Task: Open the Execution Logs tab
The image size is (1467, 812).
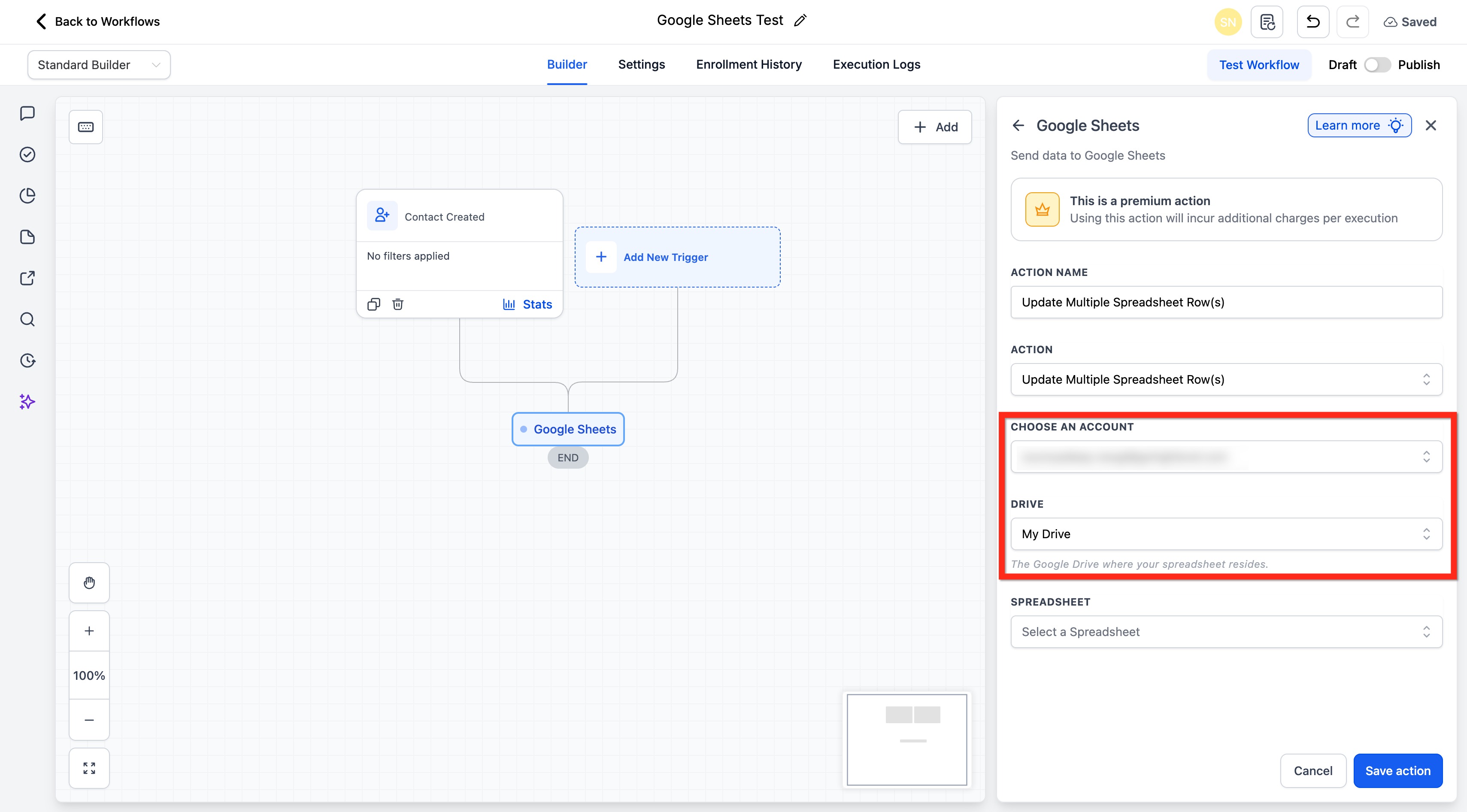Action: coord(876,64)
